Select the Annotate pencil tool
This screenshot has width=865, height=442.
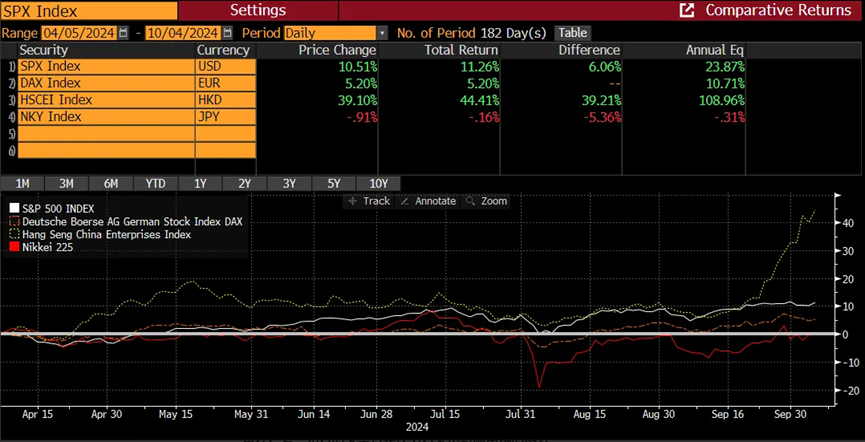pos(428,201)
